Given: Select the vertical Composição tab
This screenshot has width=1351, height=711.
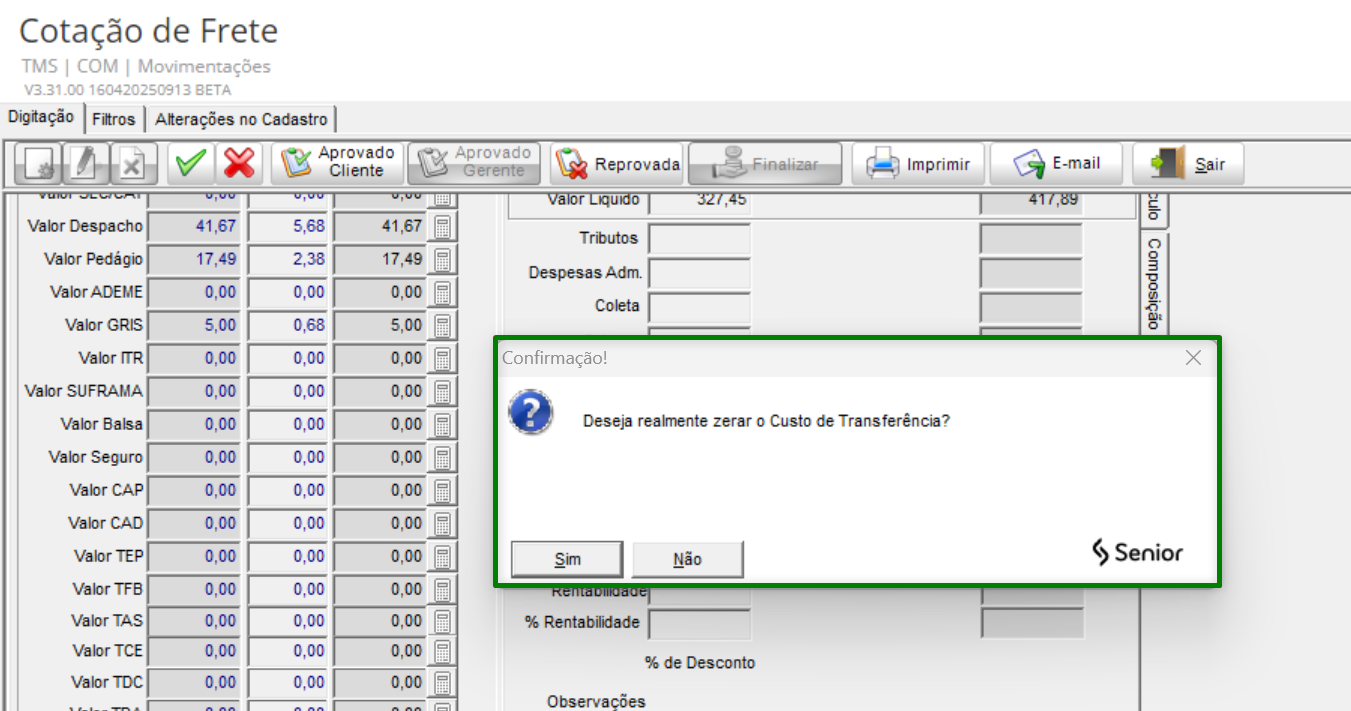Looking at the screenshot, I should (1153, 283).
